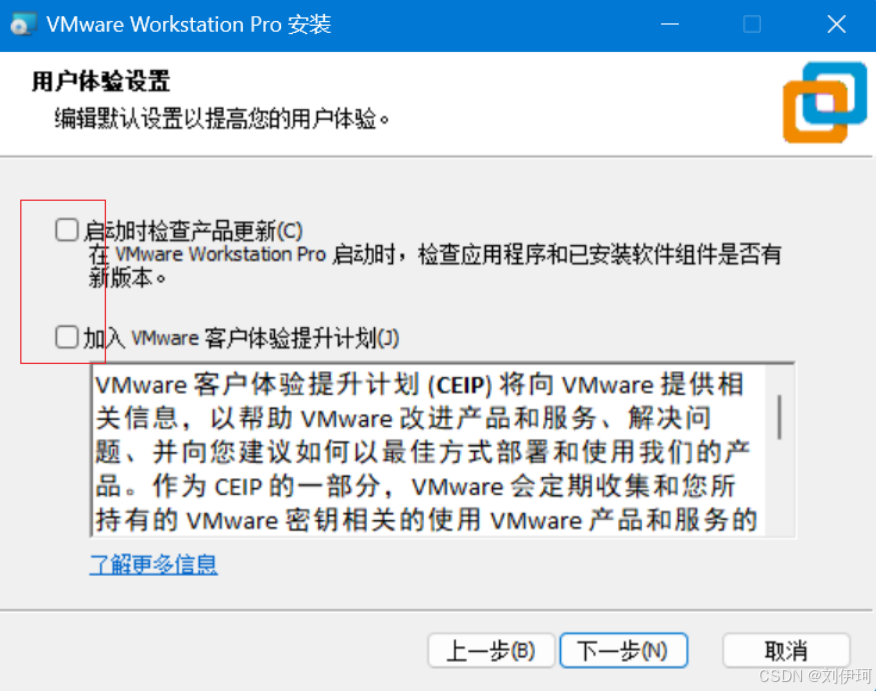876x691 pixels.
Task: Open the 了解更多信息 link
Action: pyautogui.click(x=154, y=564)
